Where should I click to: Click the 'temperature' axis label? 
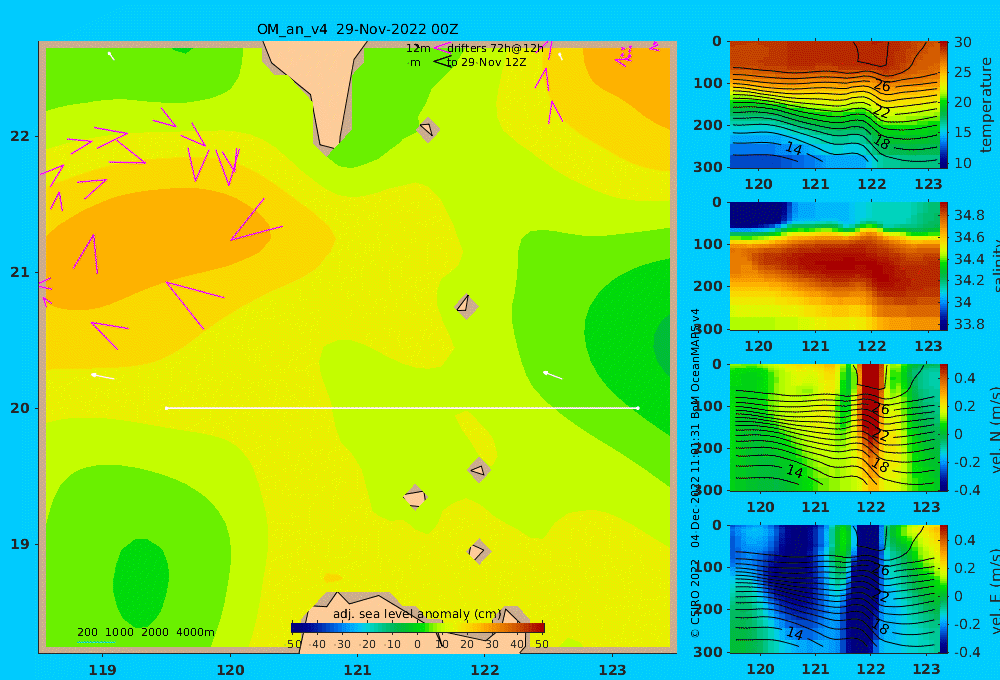pyautogui.click(x=986, y=105)
